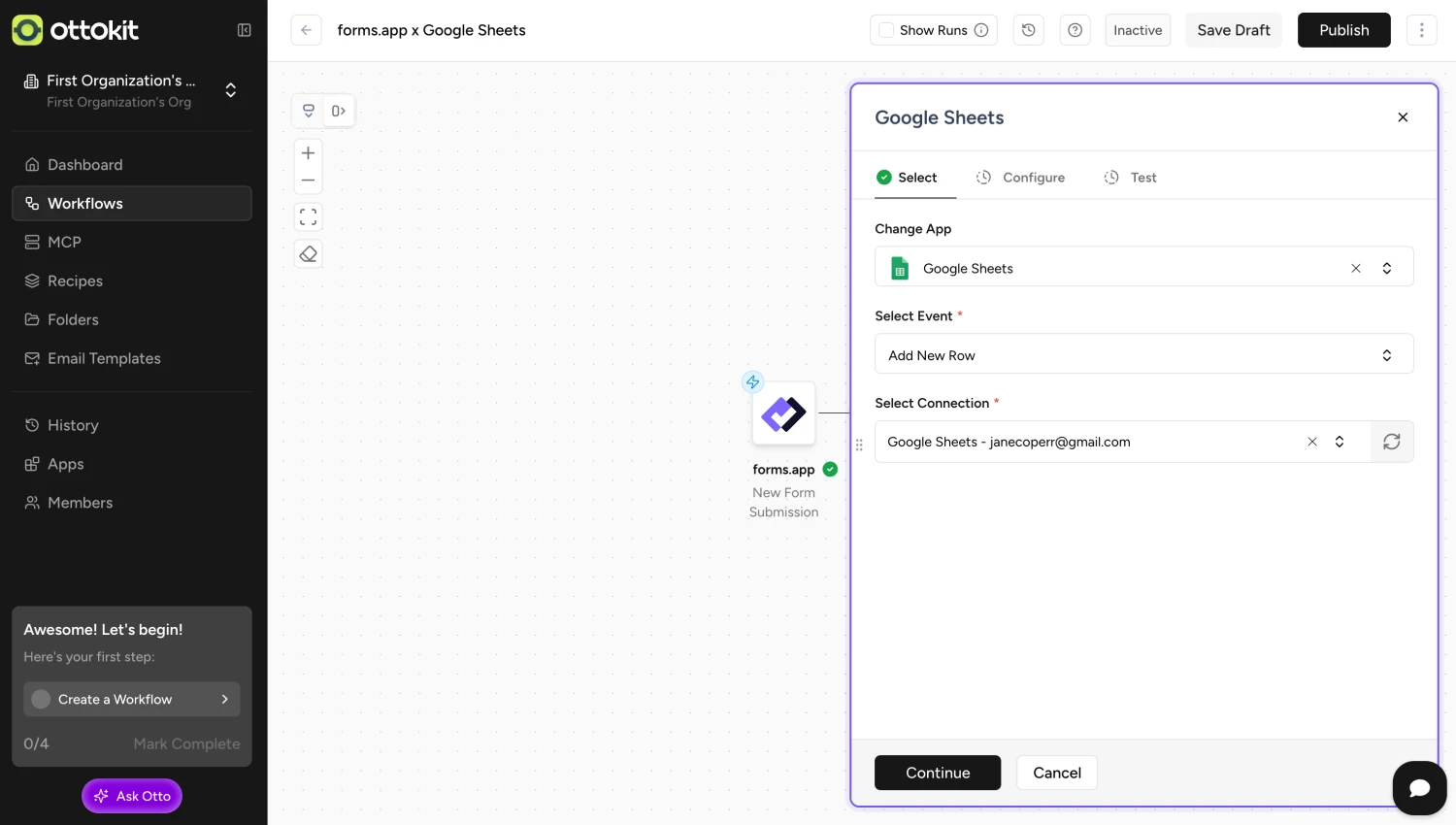Select the forms.app trigger node
This screenshot has width=1456, height=825.
(783, 414)
